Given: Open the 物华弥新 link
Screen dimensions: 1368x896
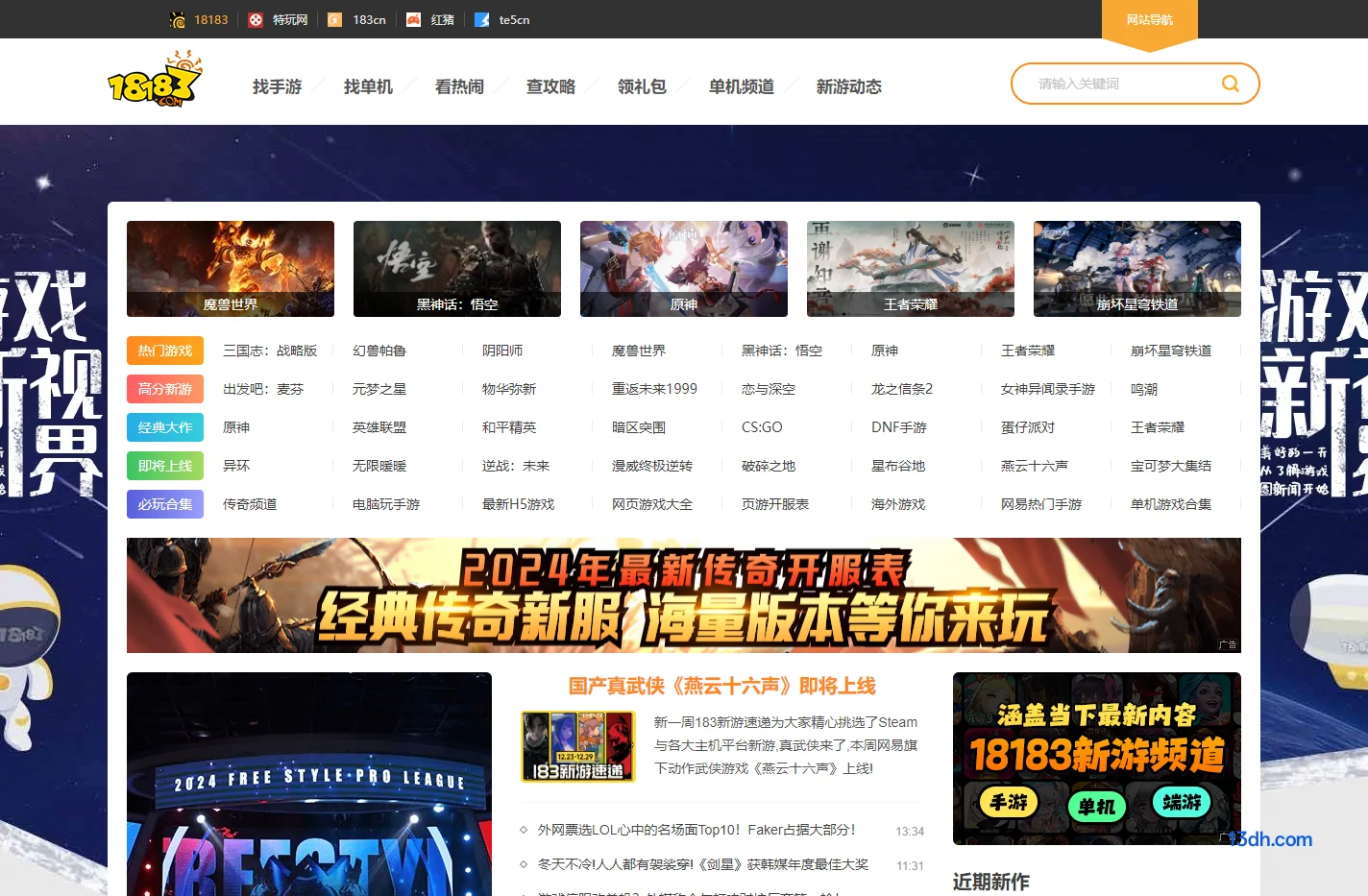Looking at the screenshot, I should click(509, 389).
